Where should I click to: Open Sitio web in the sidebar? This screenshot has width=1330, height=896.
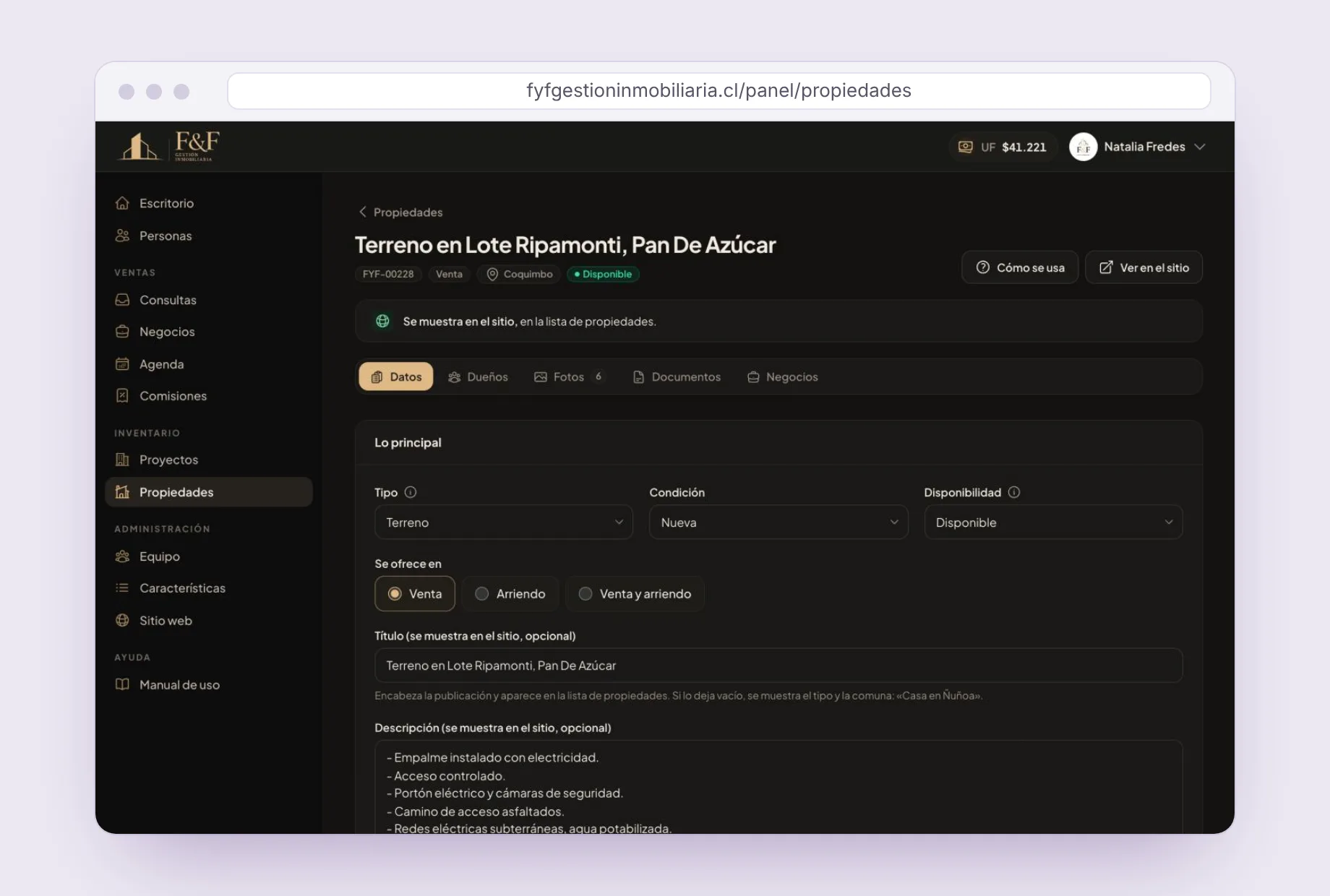(209, 621)
